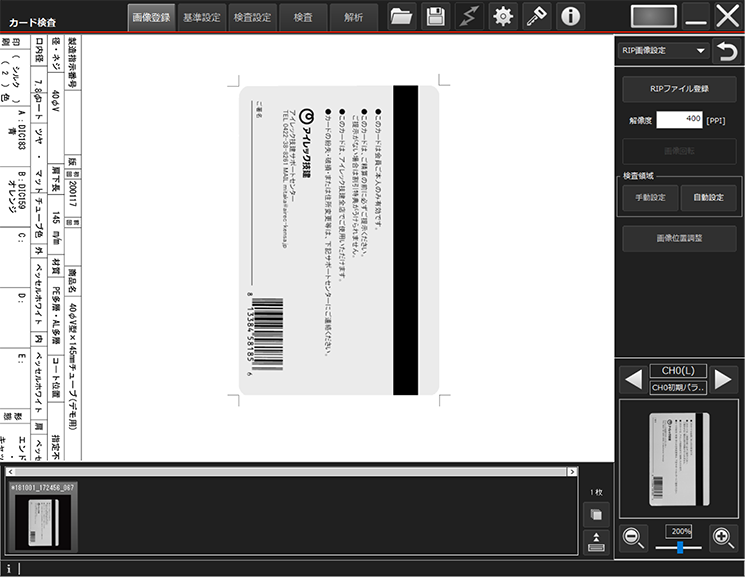This screenshot has width=745, height=577.
Task: Go to next channel with right arrow
Action: click(x=723, y=380)
